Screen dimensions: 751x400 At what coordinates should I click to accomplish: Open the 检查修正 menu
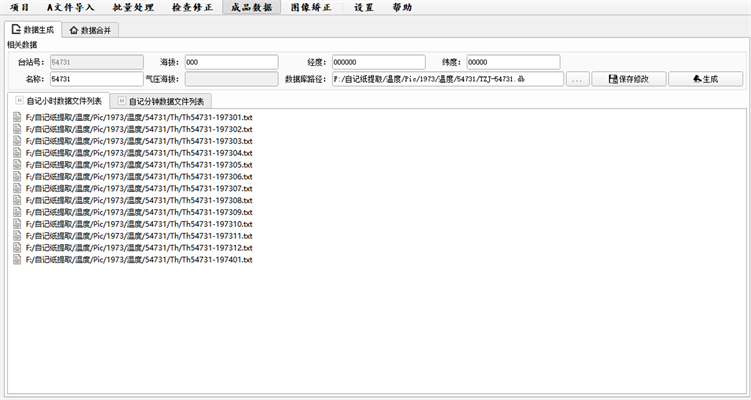coord(192,7)
